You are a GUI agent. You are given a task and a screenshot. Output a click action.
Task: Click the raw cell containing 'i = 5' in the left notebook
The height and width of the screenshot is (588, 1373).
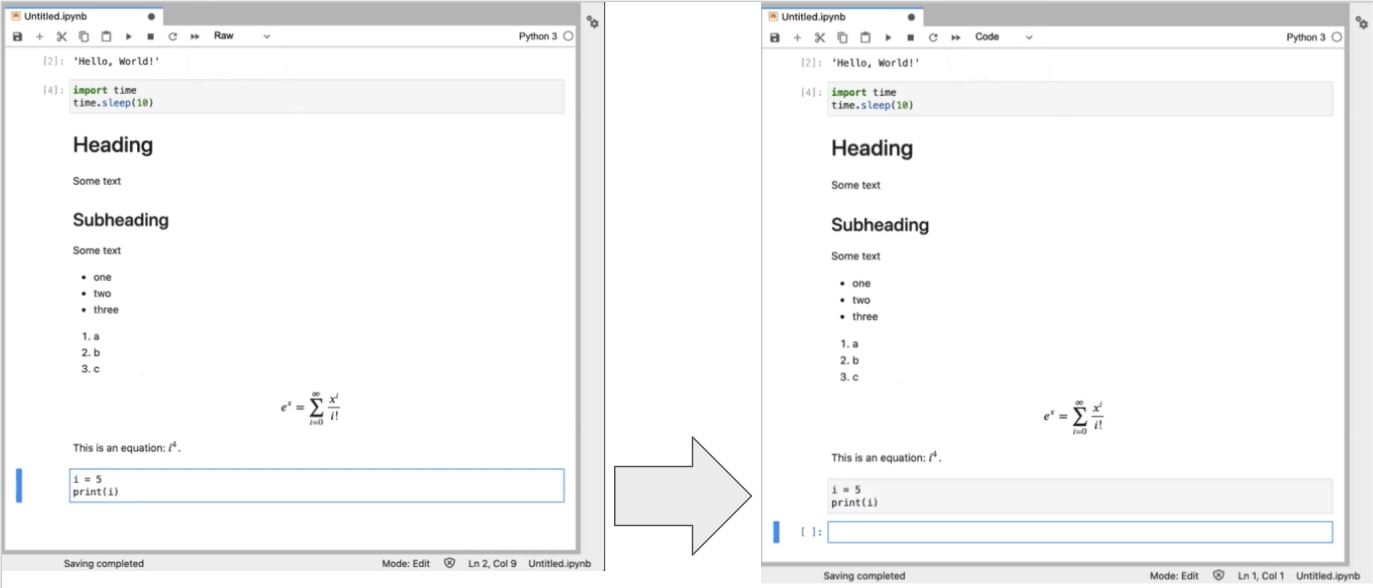click(x=316, y=485)
